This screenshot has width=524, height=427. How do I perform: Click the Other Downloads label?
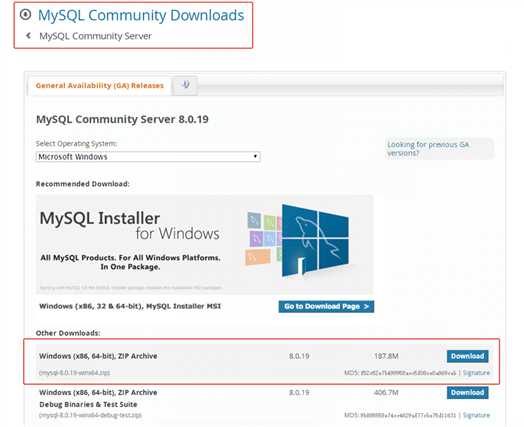[68, 333]
